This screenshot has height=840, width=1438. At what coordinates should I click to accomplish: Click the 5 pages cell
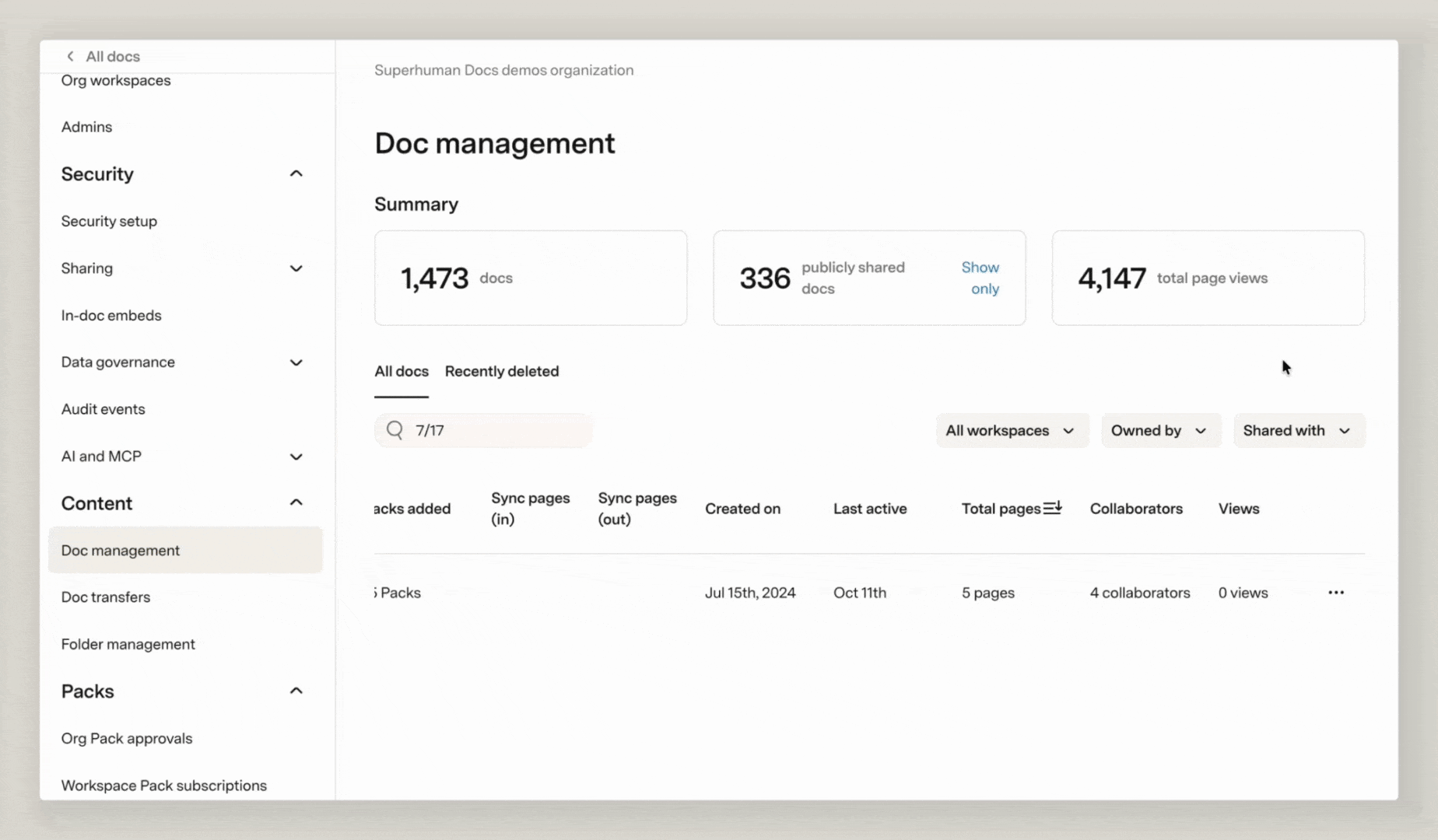(988, 593)
